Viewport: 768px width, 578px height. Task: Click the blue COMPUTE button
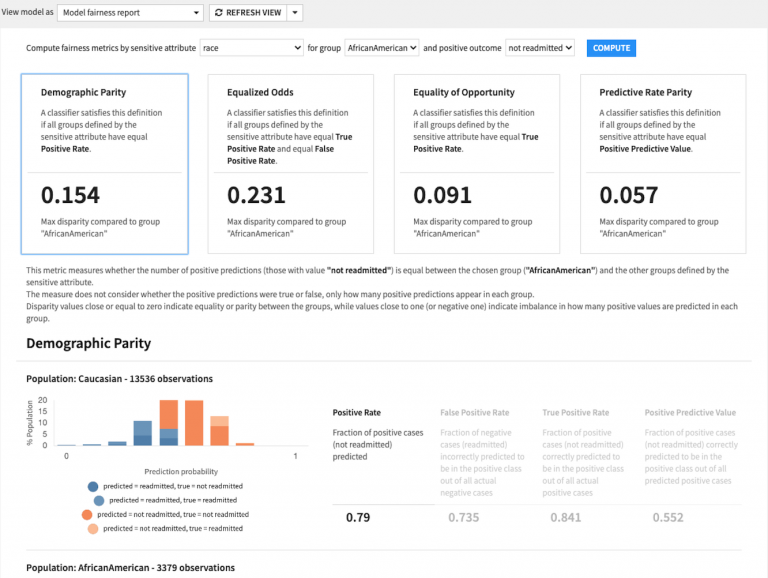tap(611, 48)
